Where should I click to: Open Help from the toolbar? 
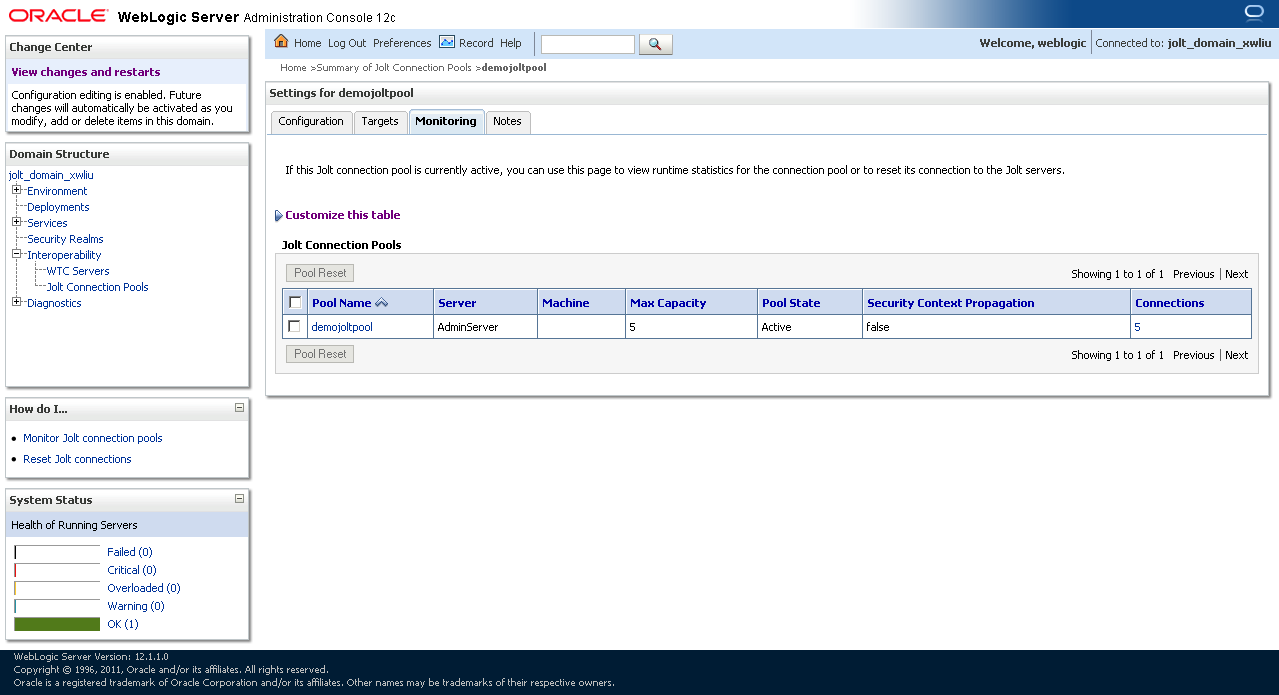pyautogui.click(x=511, y=43)
